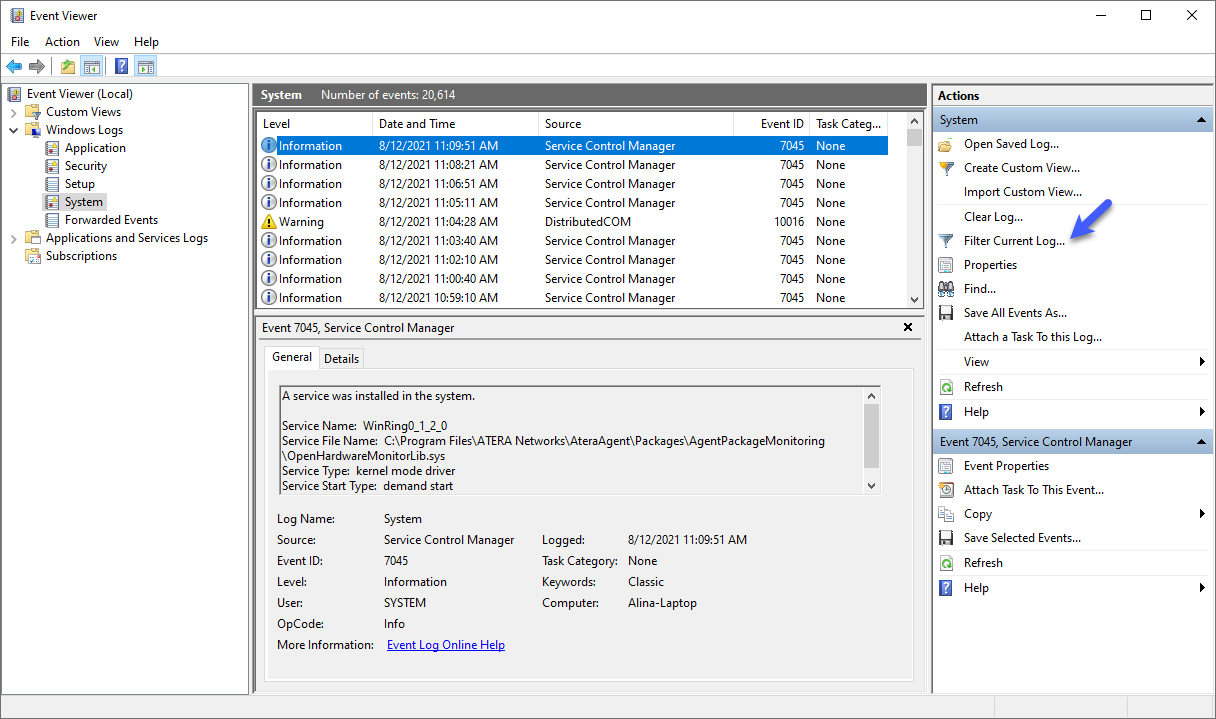
Task: Toggle Show/Hide Action Pane toolbar icon
Action: [x=146, y=66]
